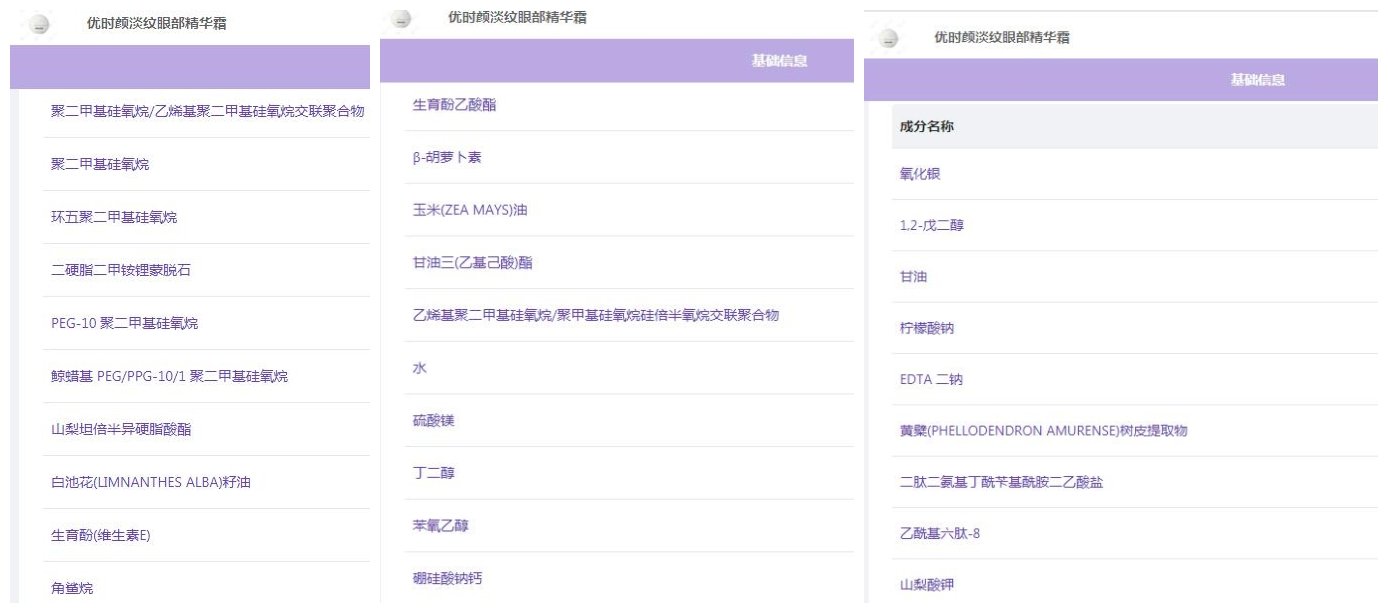The height and width of the screenshot is (613, 1388).
Task: Select 白池花(LIMNANTHES ALBA)籽油 ingredient
Action: 151,482
